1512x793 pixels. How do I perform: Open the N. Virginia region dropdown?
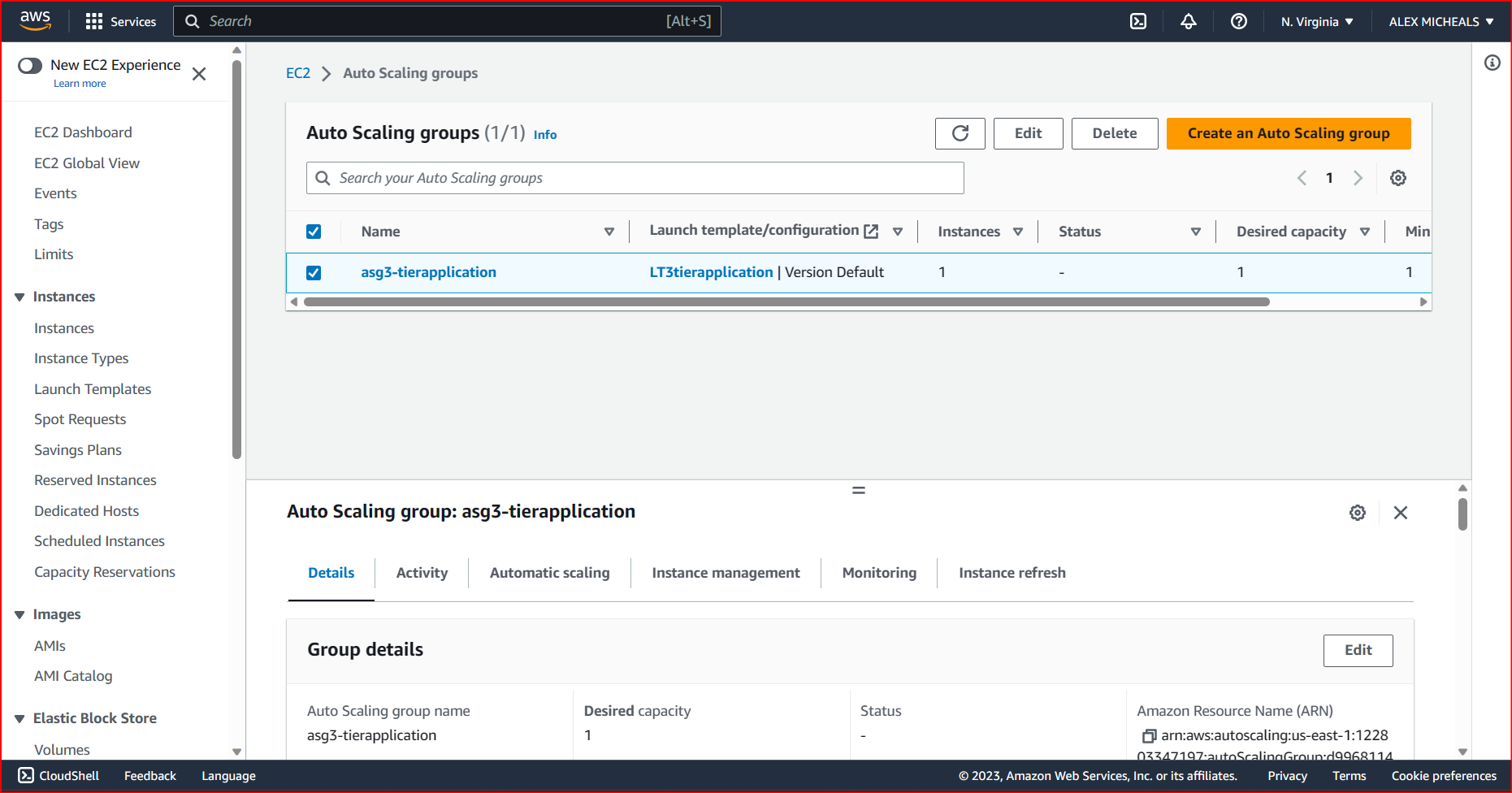pos(1316,21)
